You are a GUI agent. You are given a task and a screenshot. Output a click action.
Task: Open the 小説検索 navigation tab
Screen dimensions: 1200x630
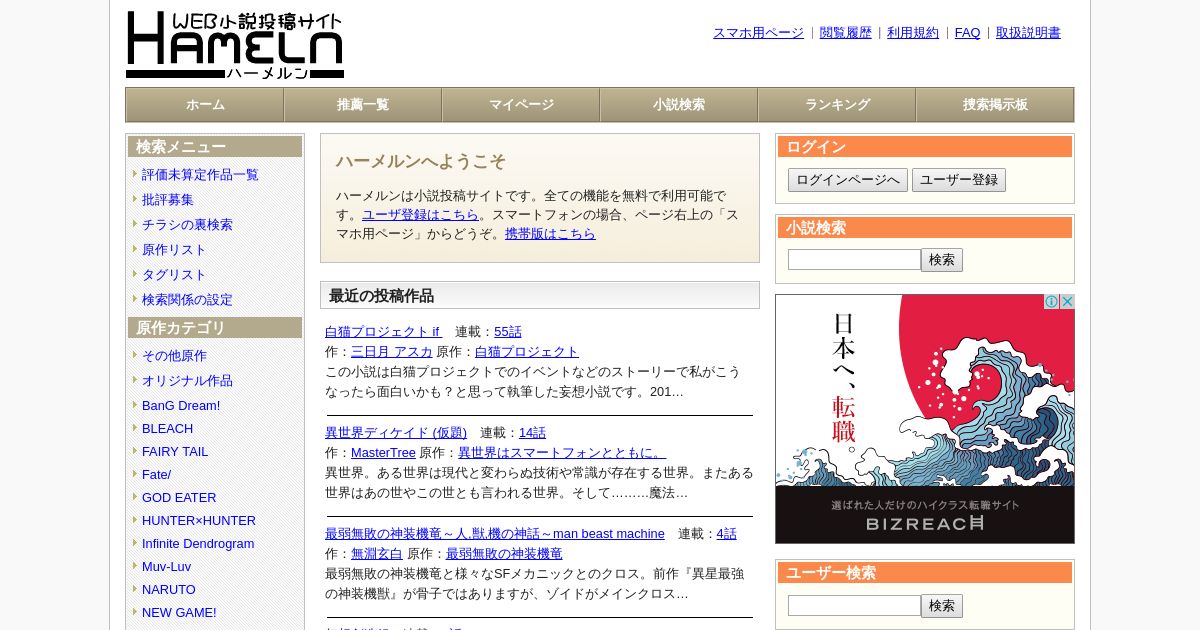[679, 105]
